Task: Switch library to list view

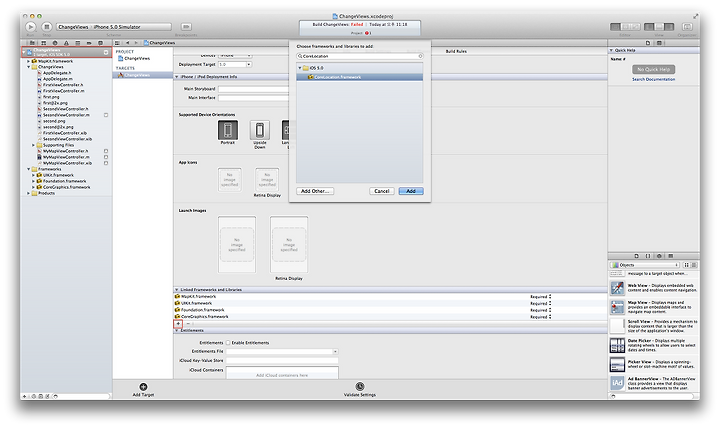Action: 694,265
